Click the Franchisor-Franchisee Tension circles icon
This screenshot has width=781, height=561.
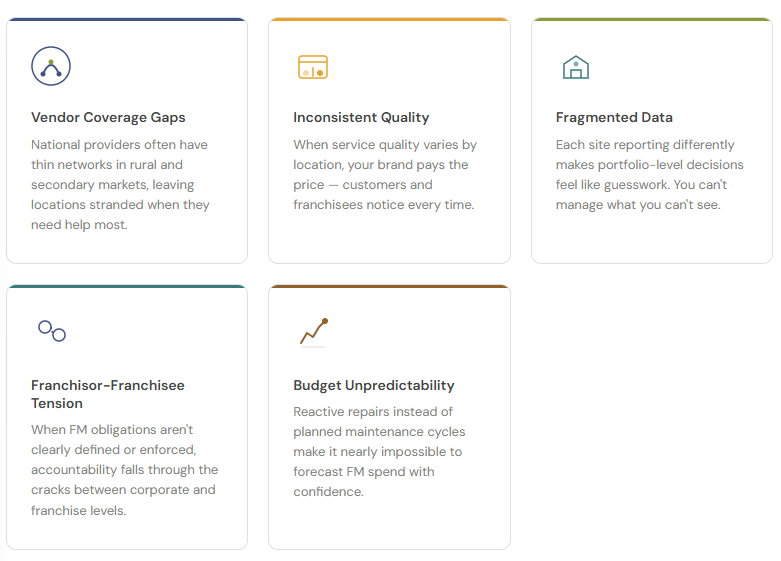[x=51, y=331]
